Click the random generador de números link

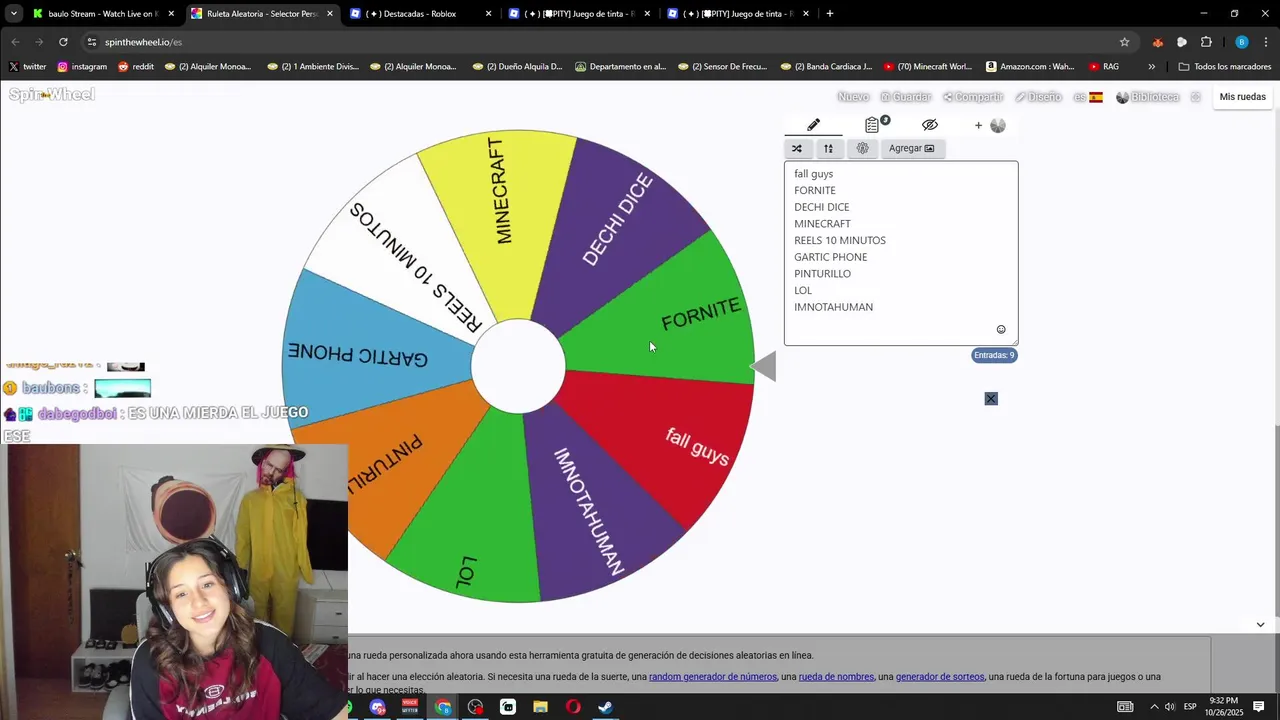tap(713, 677)
